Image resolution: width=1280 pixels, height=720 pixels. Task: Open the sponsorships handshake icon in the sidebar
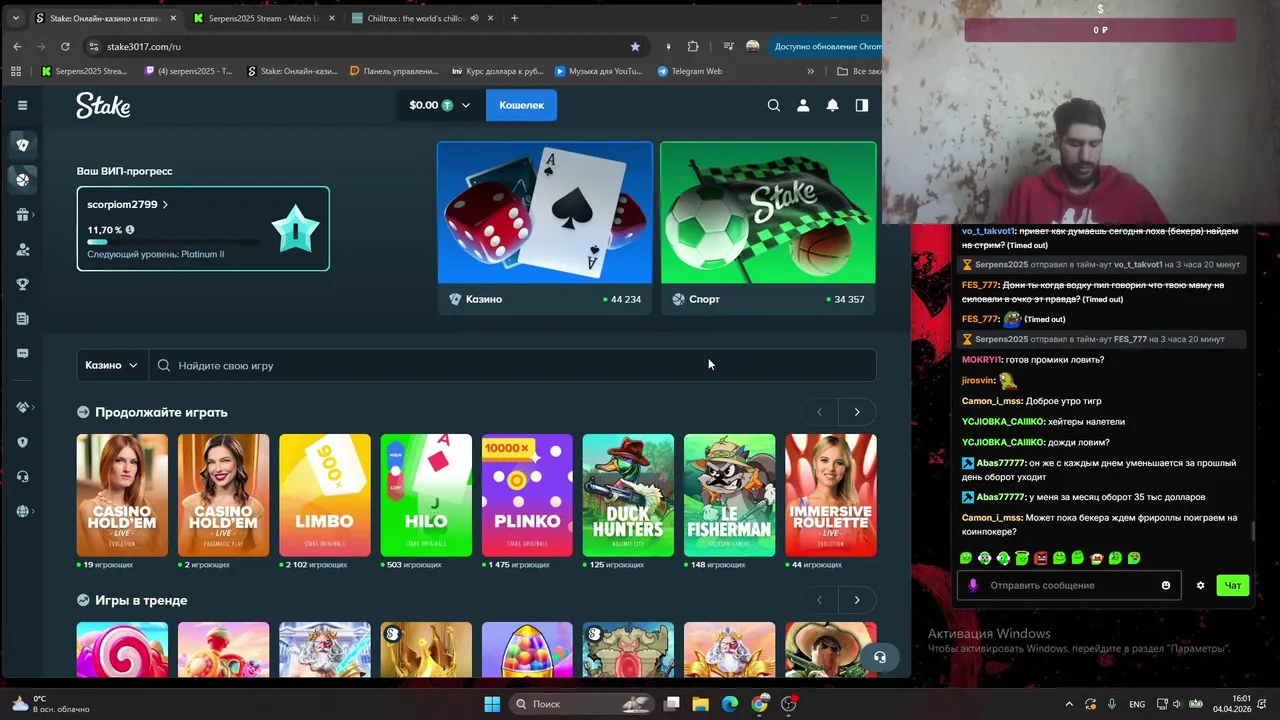[22, 407]
